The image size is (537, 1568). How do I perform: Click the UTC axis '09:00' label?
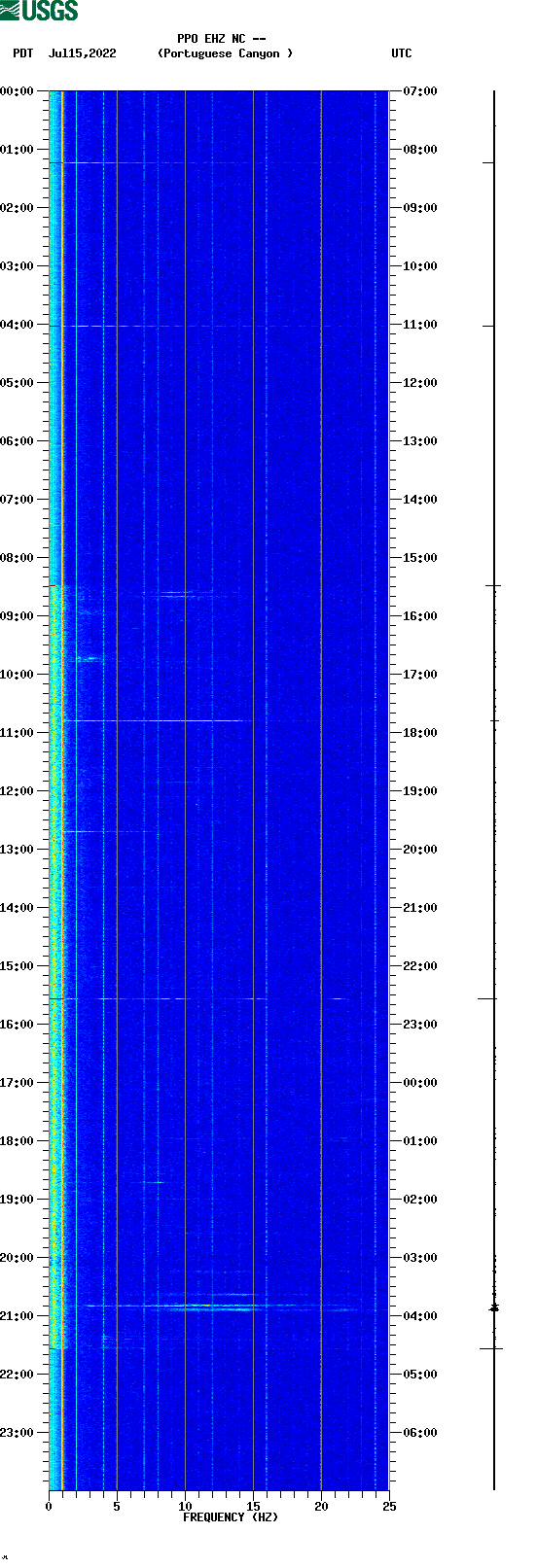[x=420, y=208]
